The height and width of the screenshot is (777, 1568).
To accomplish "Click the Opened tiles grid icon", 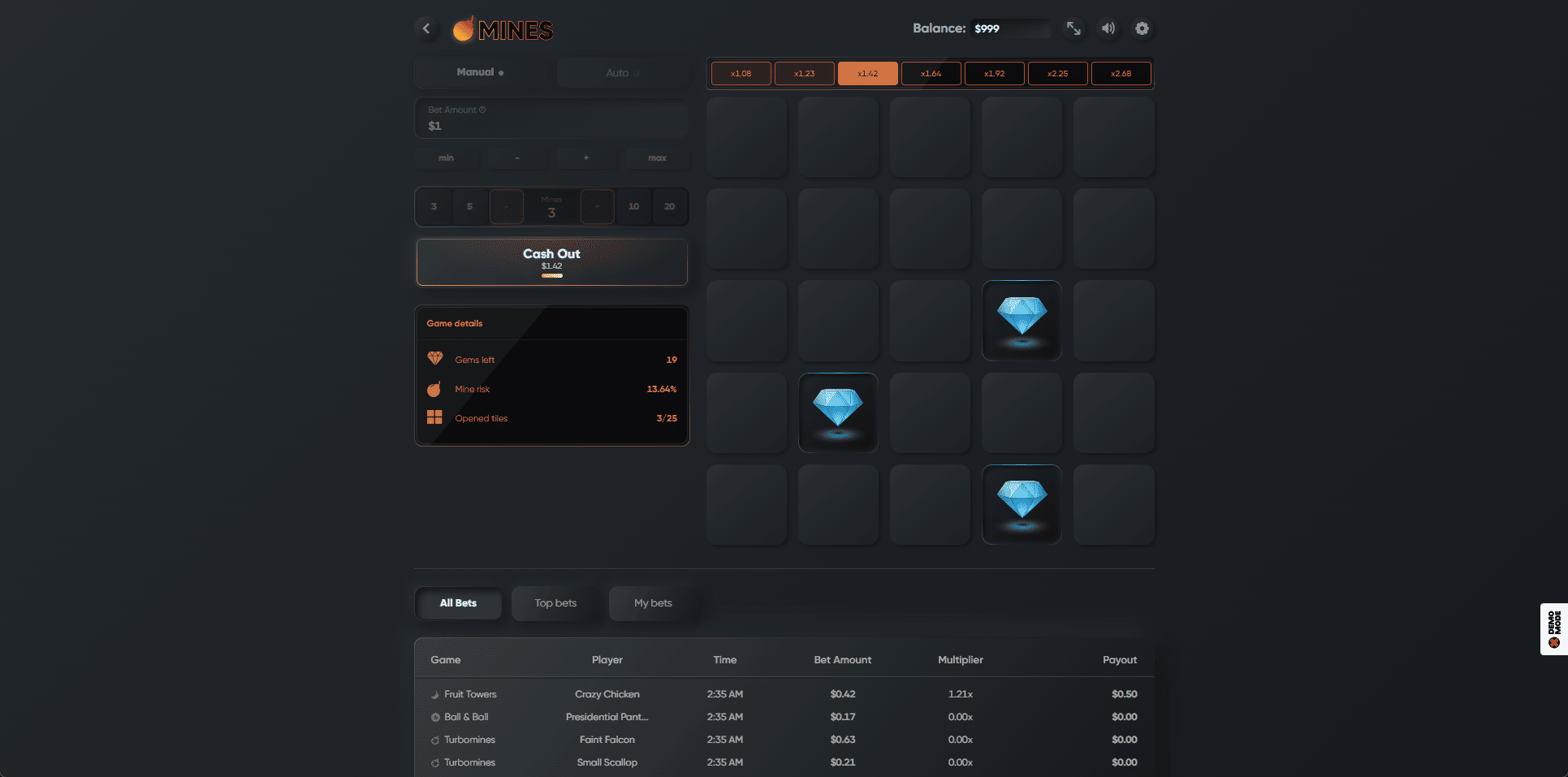I will coord(434,417).
